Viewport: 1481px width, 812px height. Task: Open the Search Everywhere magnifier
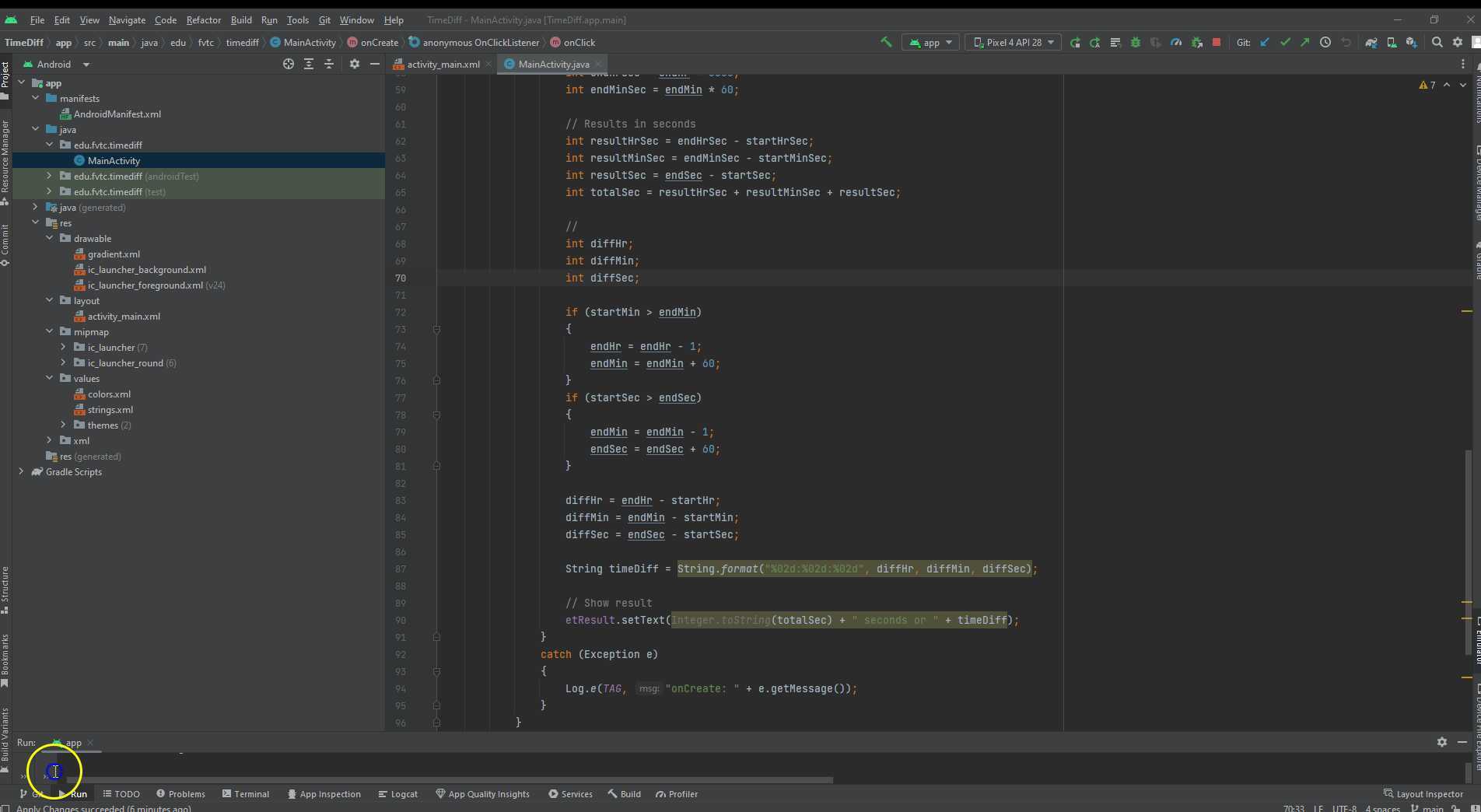(1437, 43)
